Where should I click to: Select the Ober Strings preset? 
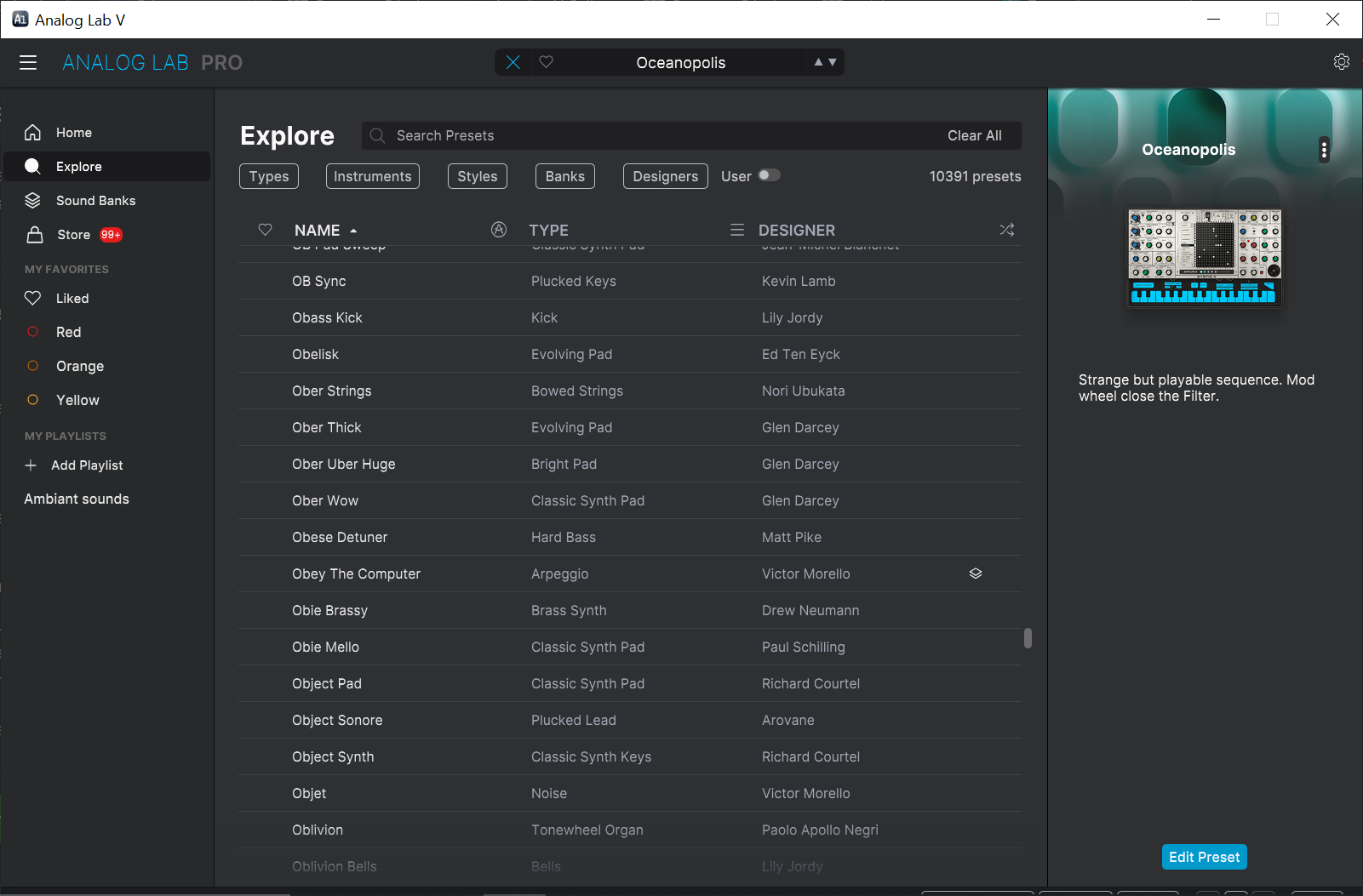point(630,391)
